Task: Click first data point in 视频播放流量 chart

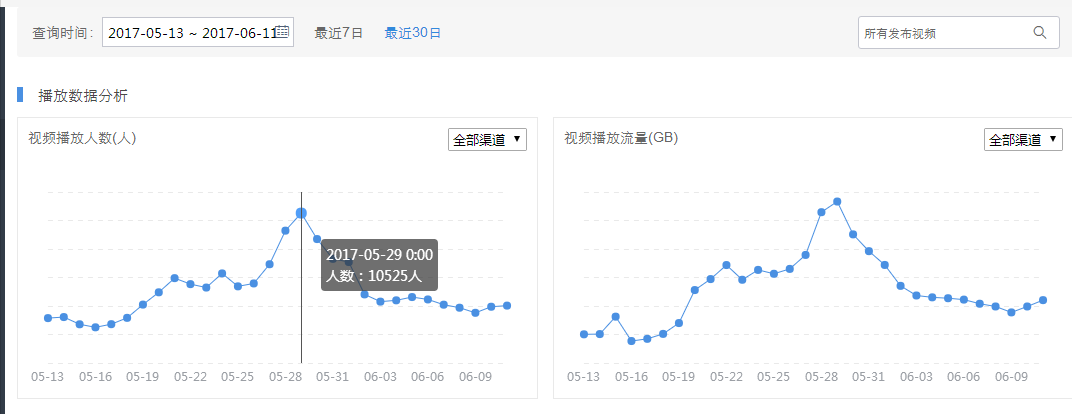Action: tap(584, 334)
